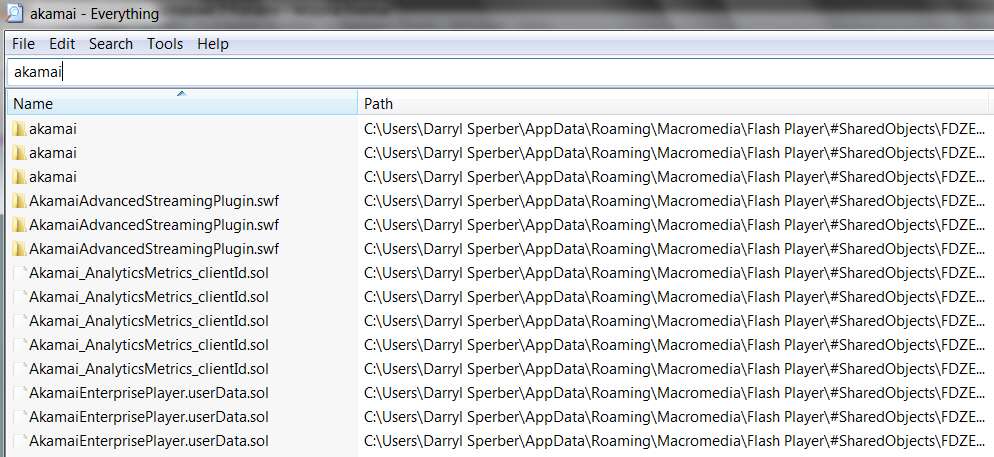
Task: Toggle the Name column sort arrow
Action: tap(181, 94)
